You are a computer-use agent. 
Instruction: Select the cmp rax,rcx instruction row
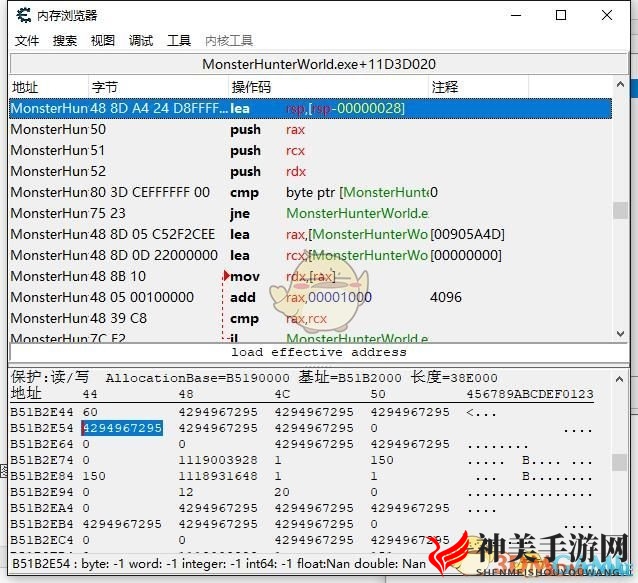[x=310, y=319]
